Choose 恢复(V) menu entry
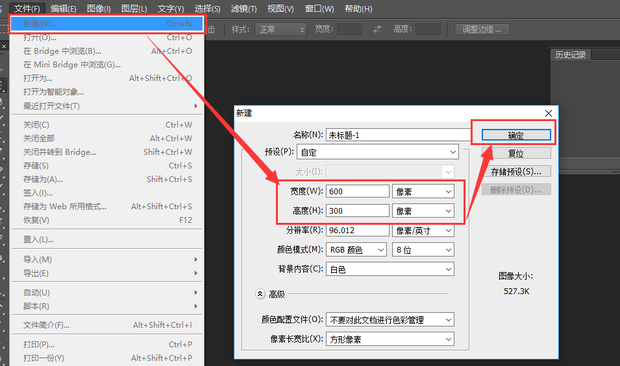This screenshot has width=620, height=366. coord(107,220)
